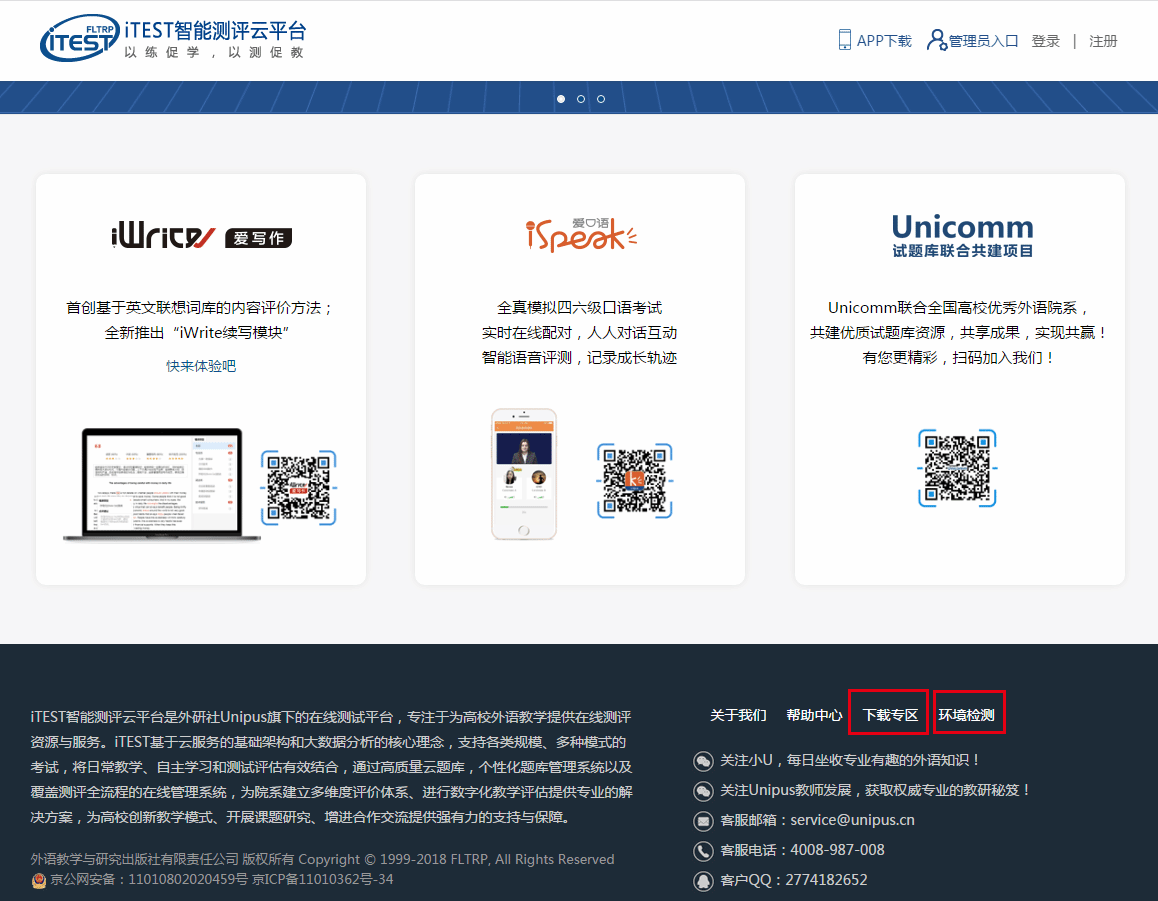Image resolution: width=1158 pixels, height=901 pixels.
Task: Click the QQ icon beside 客户QQ
Action: [703, 881]
